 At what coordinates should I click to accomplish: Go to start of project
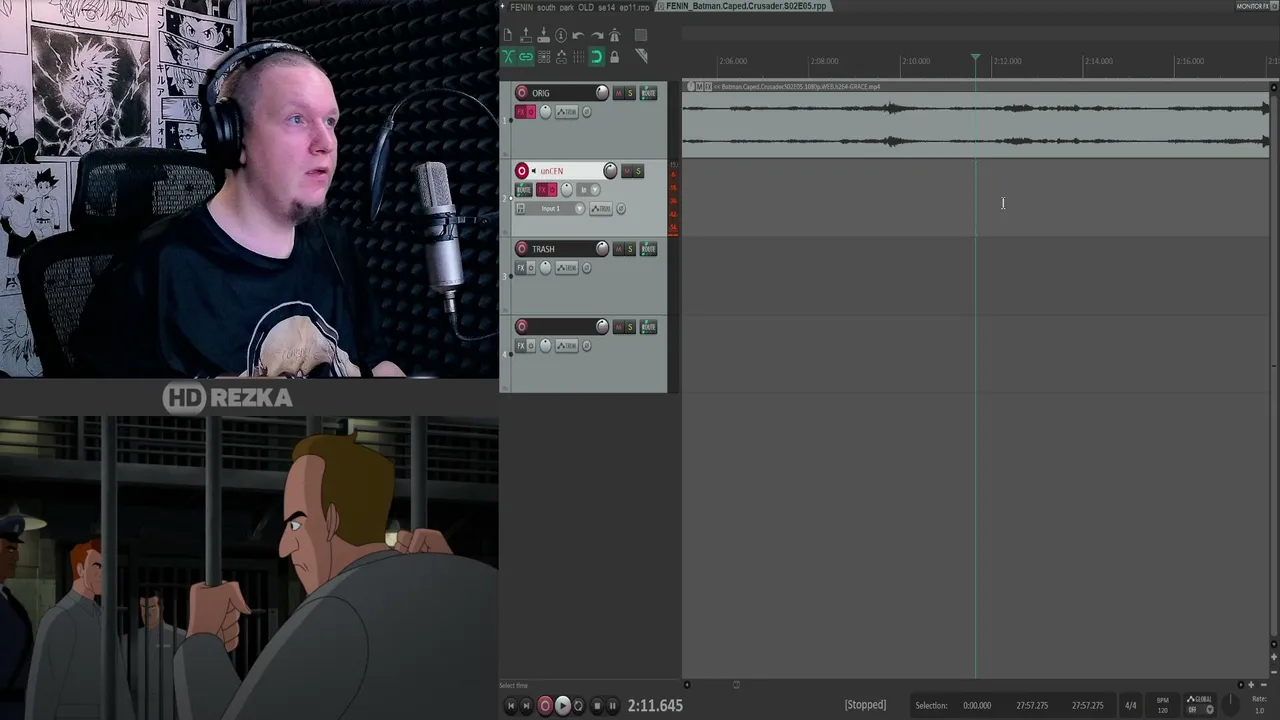coord(510,706)
